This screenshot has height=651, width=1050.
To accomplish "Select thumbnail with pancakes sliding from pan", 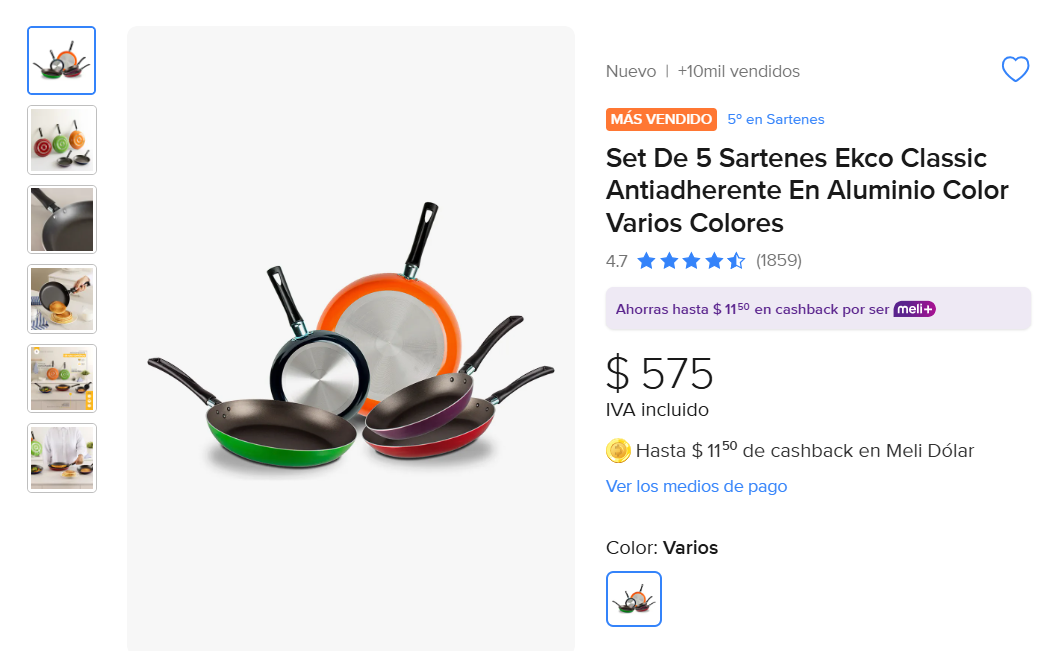I will [62, 299].
